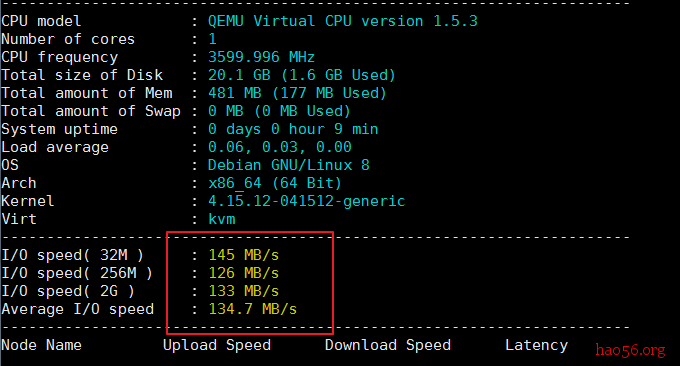The image size is (680, 366).
Task: Click the Total size of Disk value
Action: click(x=301, y=75)
